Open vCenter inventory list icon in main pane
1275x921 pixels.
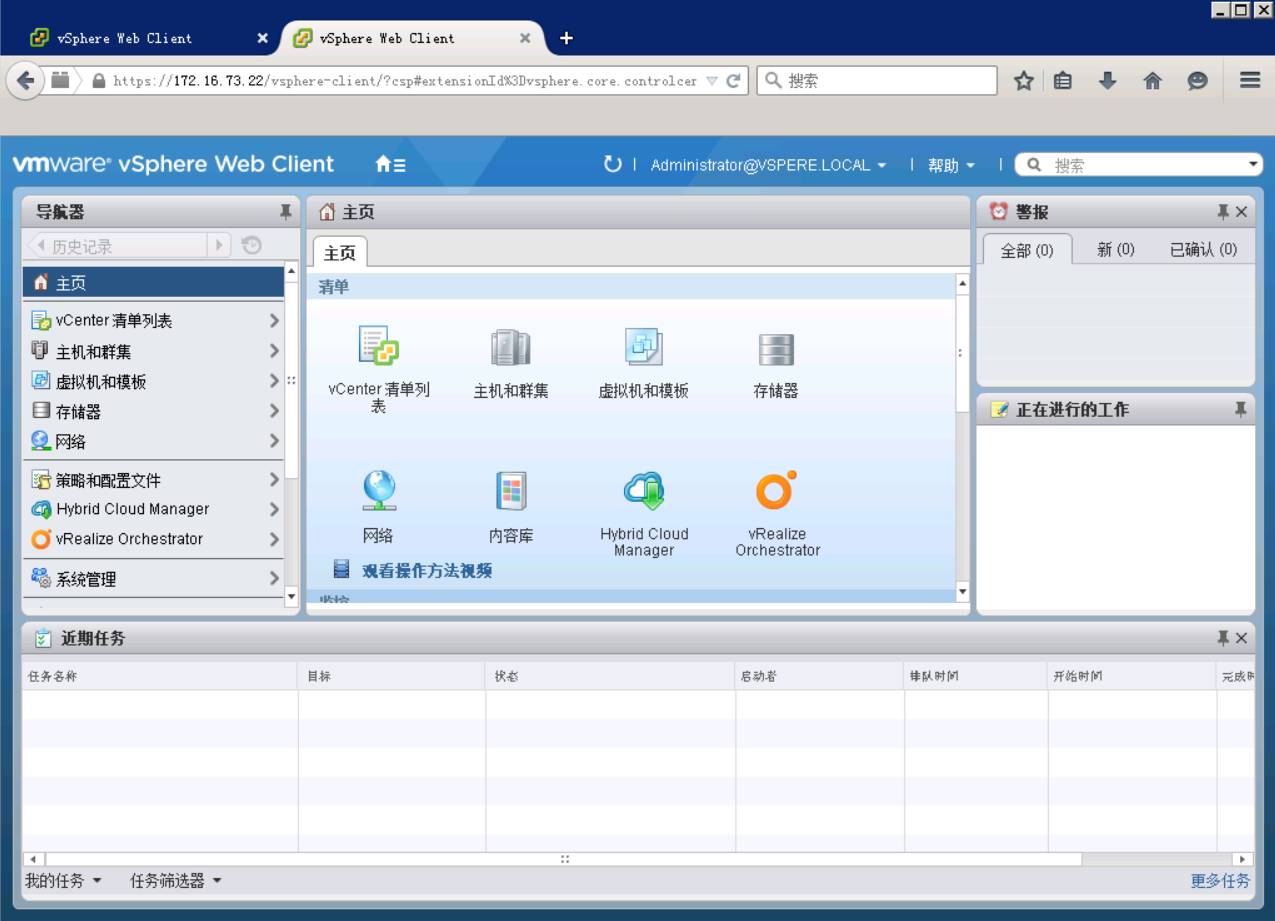[x=379, y=347]
